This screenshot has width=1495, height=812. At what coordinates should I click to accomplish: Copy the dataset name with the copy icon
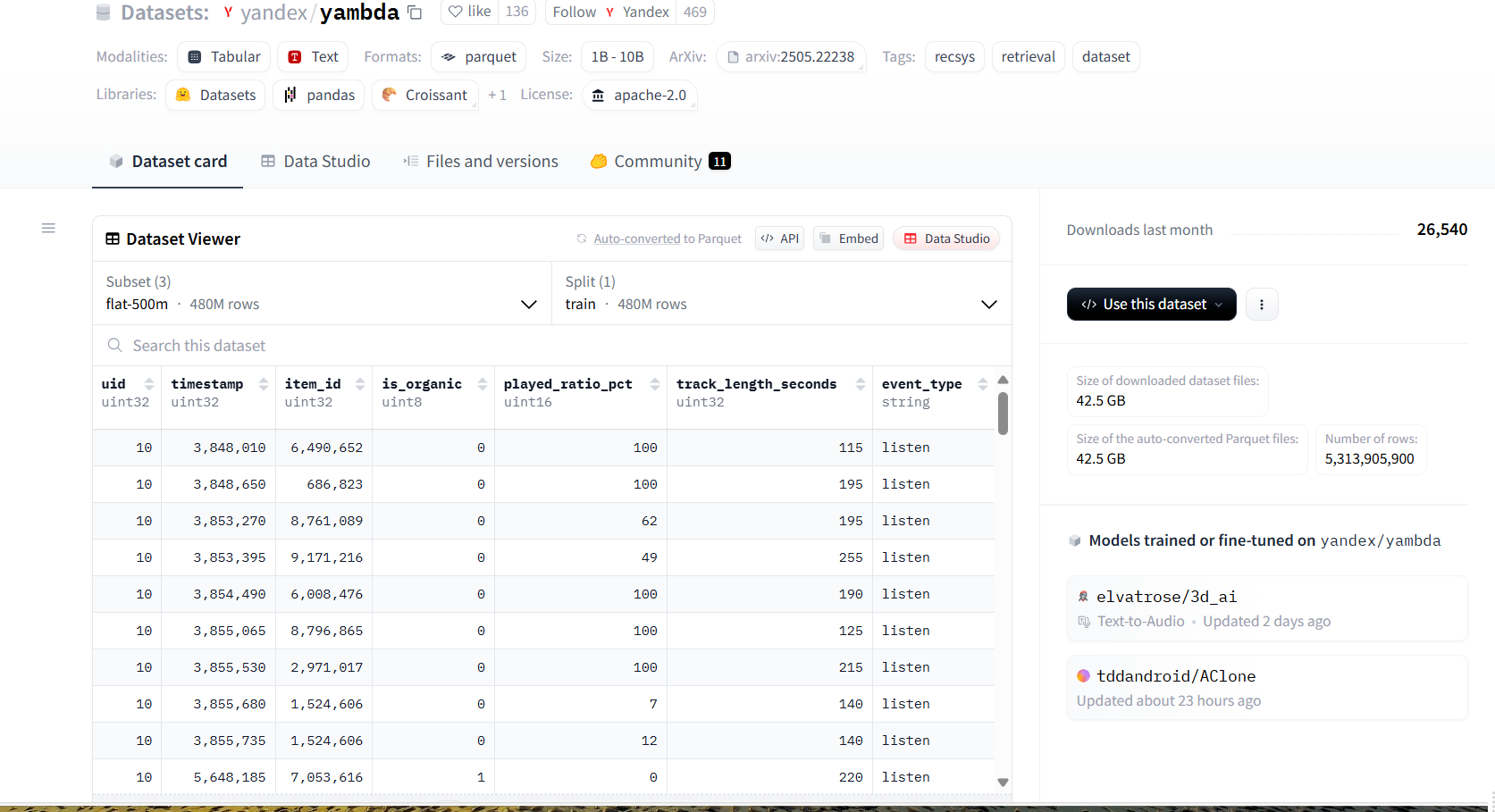[415, 13]
